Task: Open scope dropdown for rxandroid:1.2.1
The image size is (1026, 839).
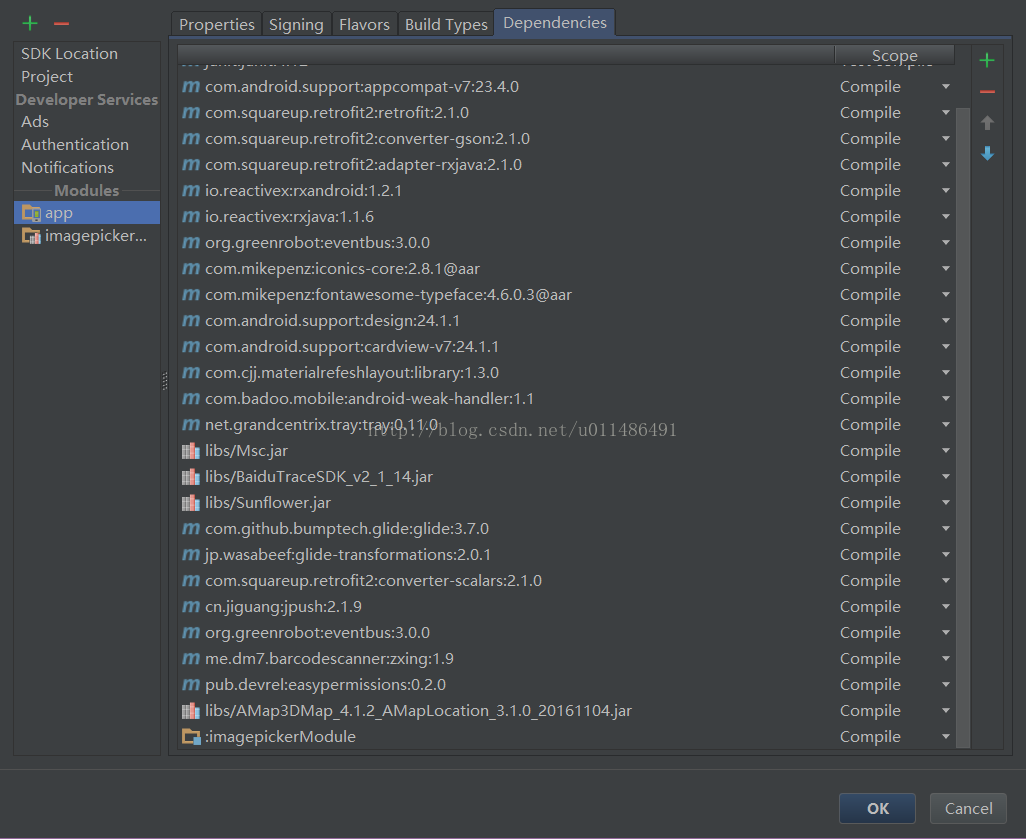Action: [946, 190]
